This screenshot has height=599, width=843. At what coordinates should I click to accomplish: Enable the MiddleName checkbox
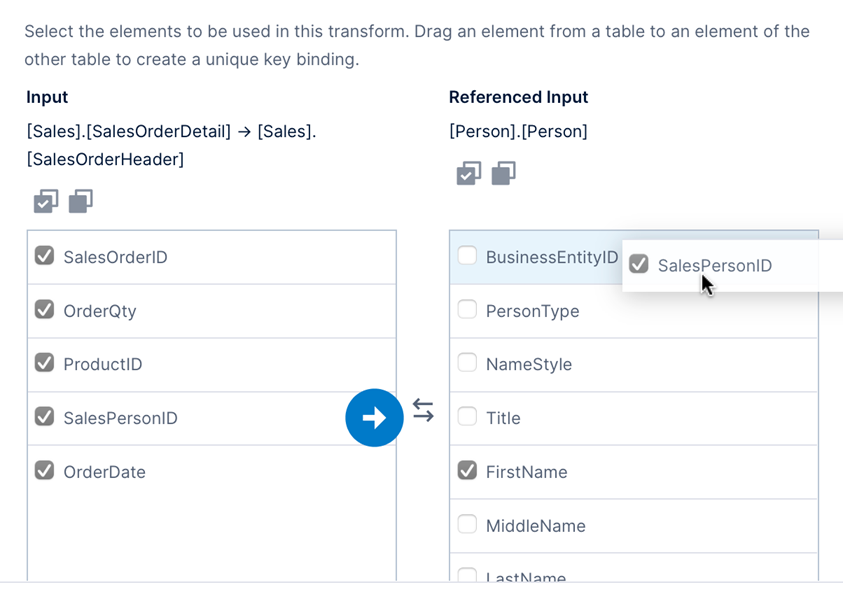tap(467, 525)
